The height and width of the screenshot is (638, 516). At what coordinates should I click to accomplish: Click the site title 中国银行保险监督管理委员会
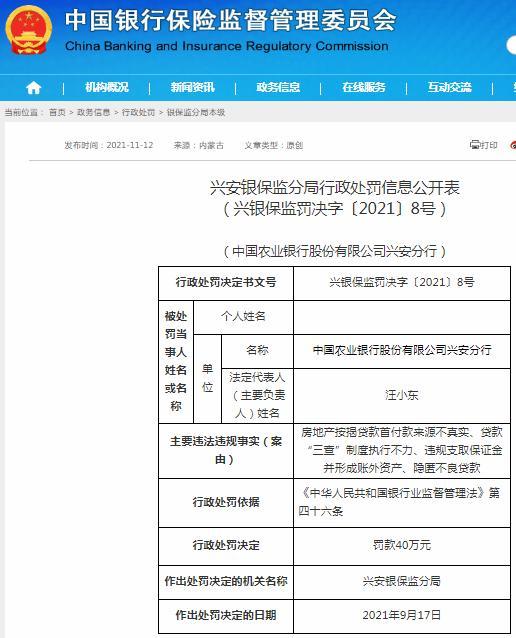[x=231, y=20]
